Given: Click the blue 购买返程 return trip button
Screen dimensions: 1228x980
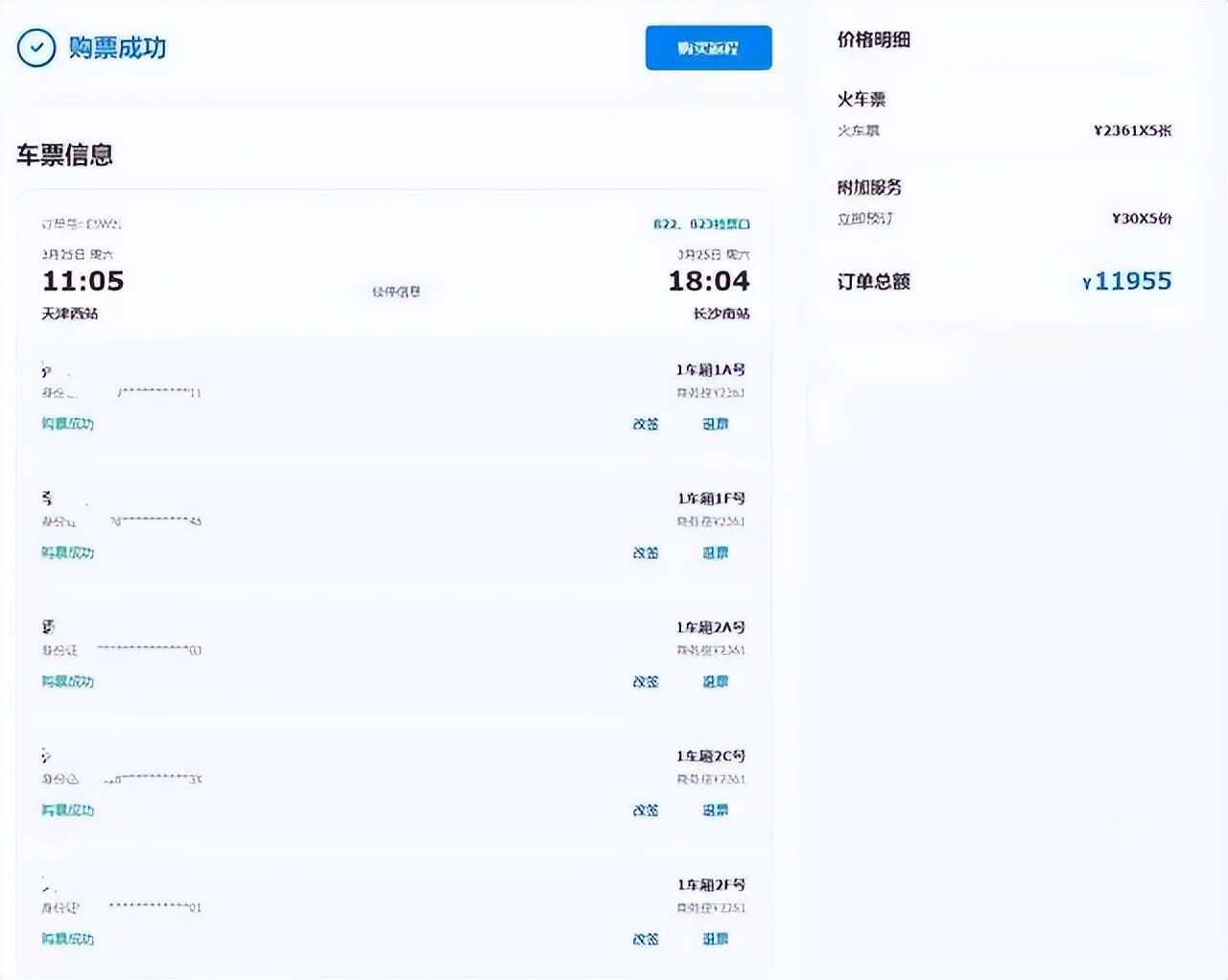Looking at the screenshot, I should [708, 47].
